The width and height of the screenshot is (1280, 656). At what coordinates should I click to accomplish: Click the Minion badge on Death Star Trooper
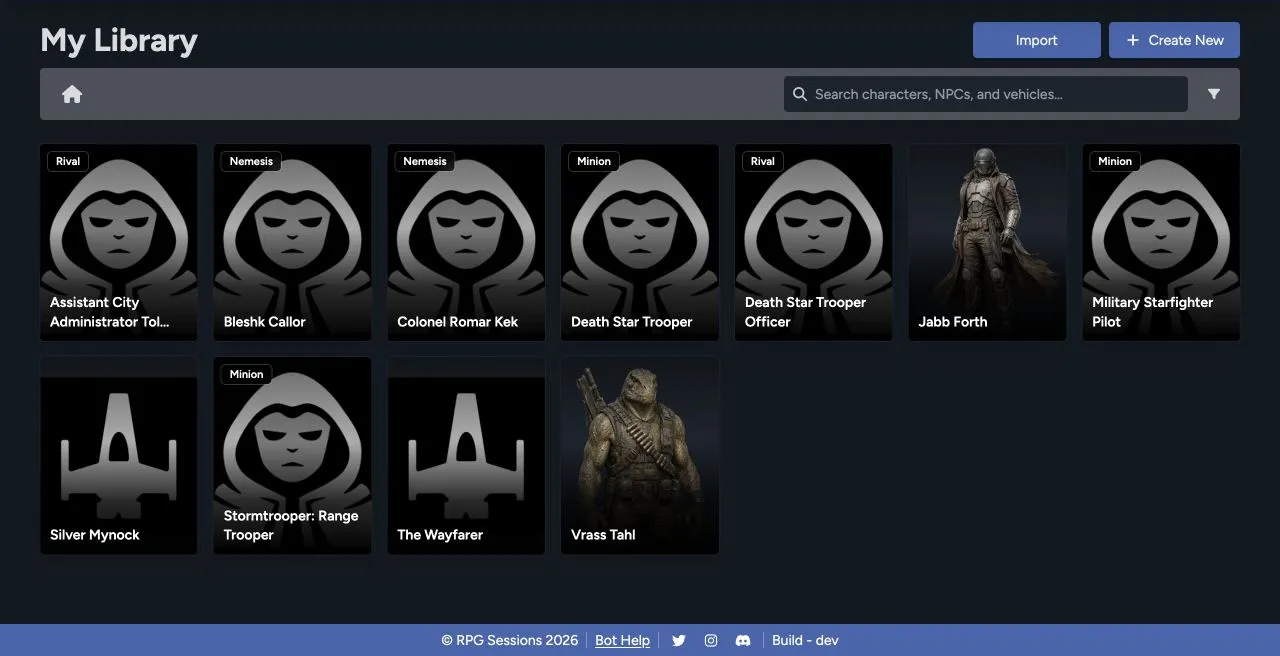coord(594,161)
